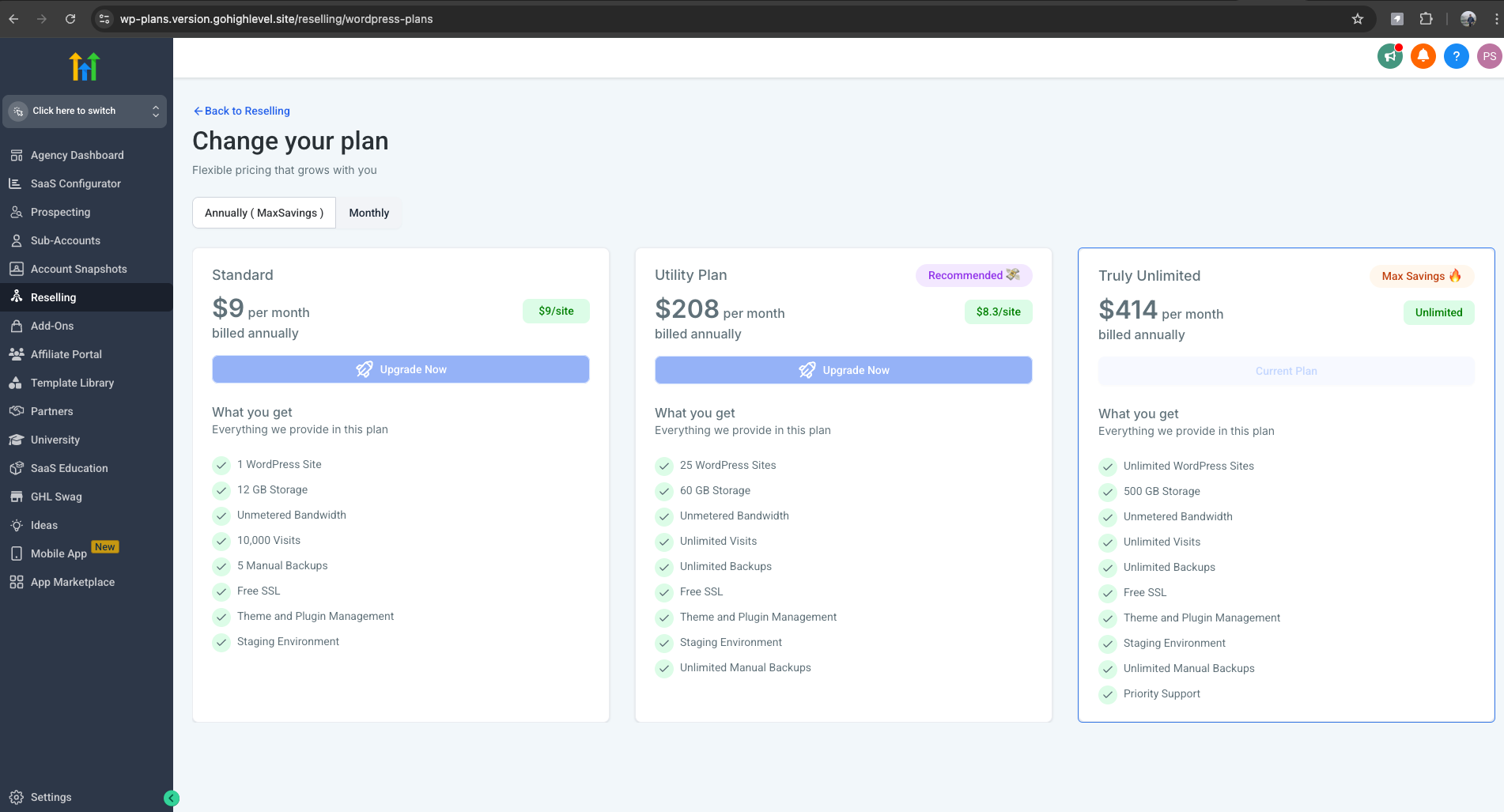The width and height of the screenshot is (1504, 812).
Task: Click Upgrade Now on the Utility Plan
Action: click(844, 370)
